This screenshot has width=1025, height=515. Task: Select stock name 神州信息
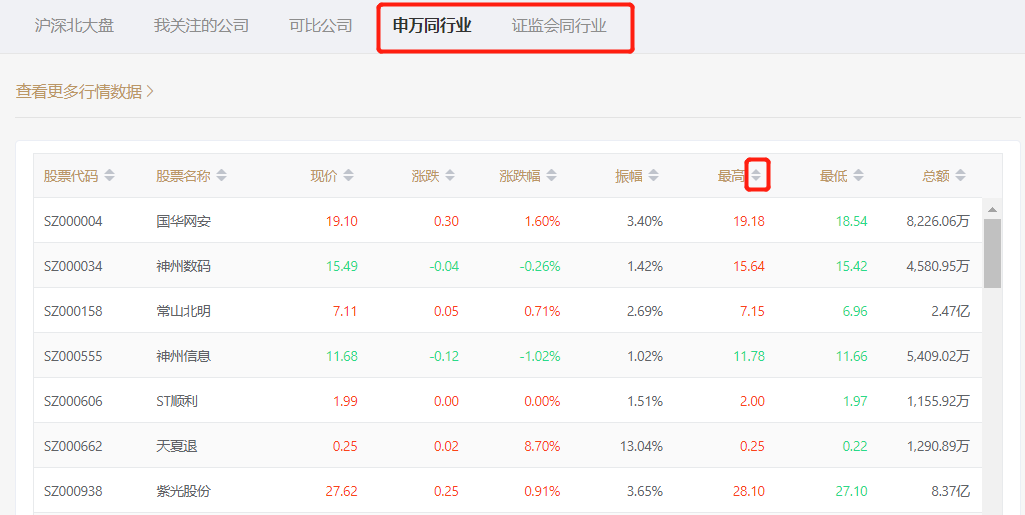pos(183,356)
